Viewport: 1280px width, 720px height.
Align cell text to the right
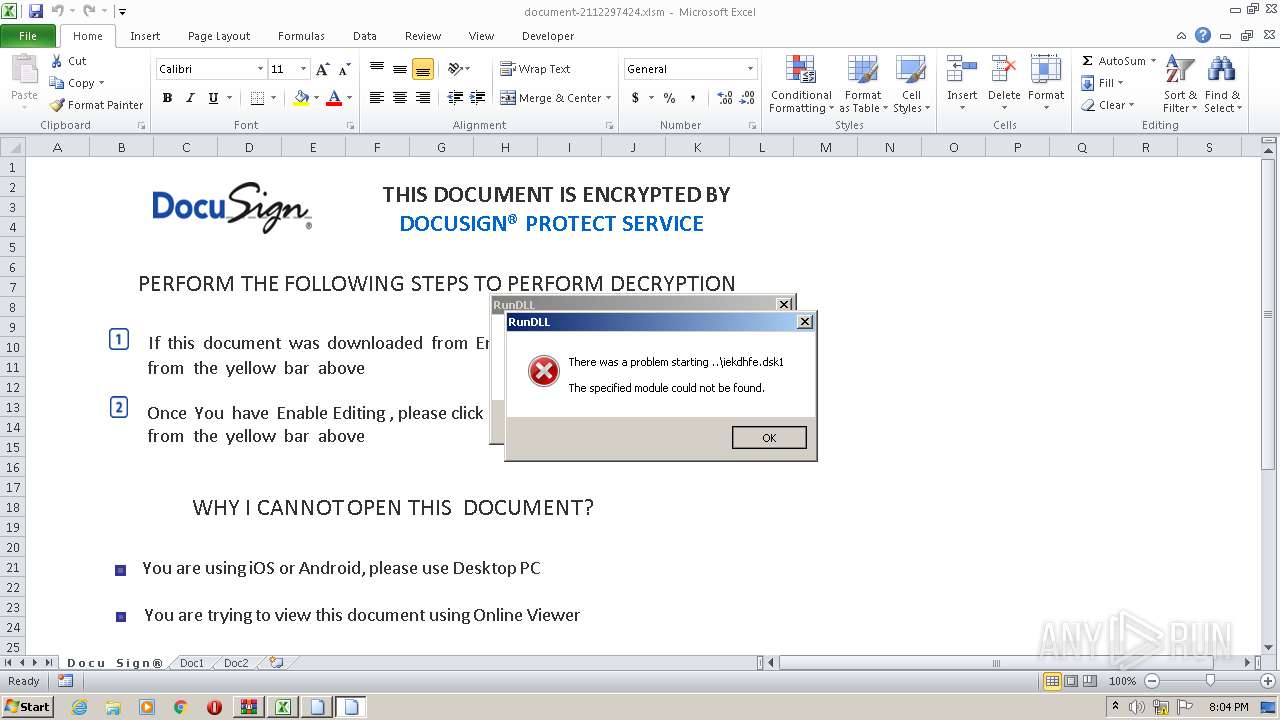(423, 98)
